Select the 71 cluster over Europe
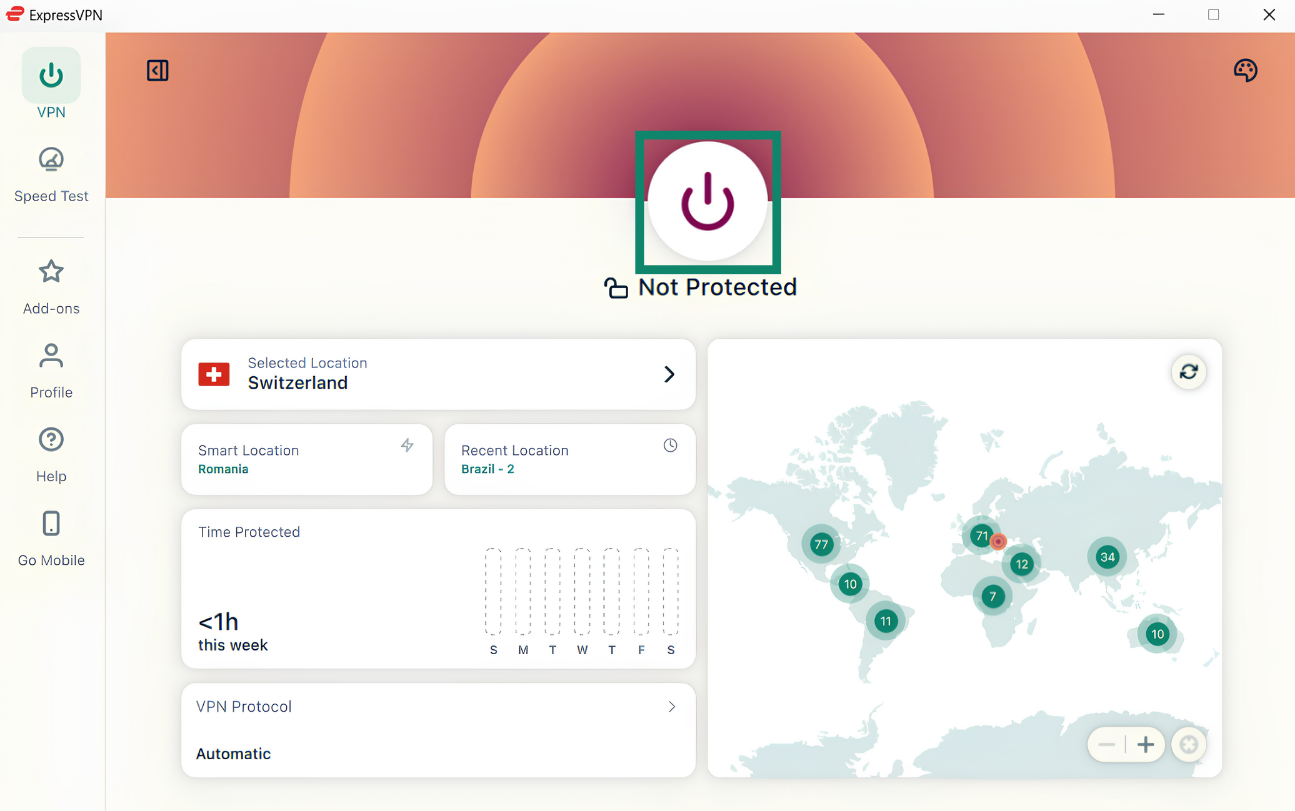The height and width of the screenshot is (811, 1295). [x=982, y=536]
